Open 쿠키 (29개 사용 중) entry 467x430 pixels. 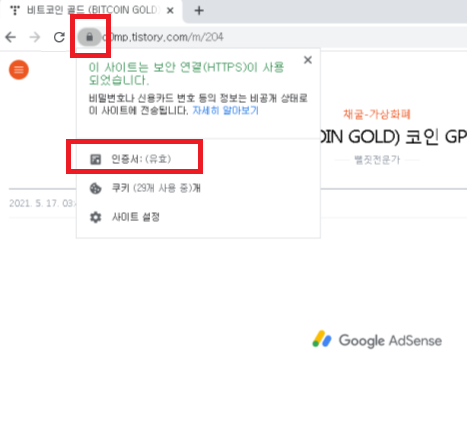coord(198,188)
